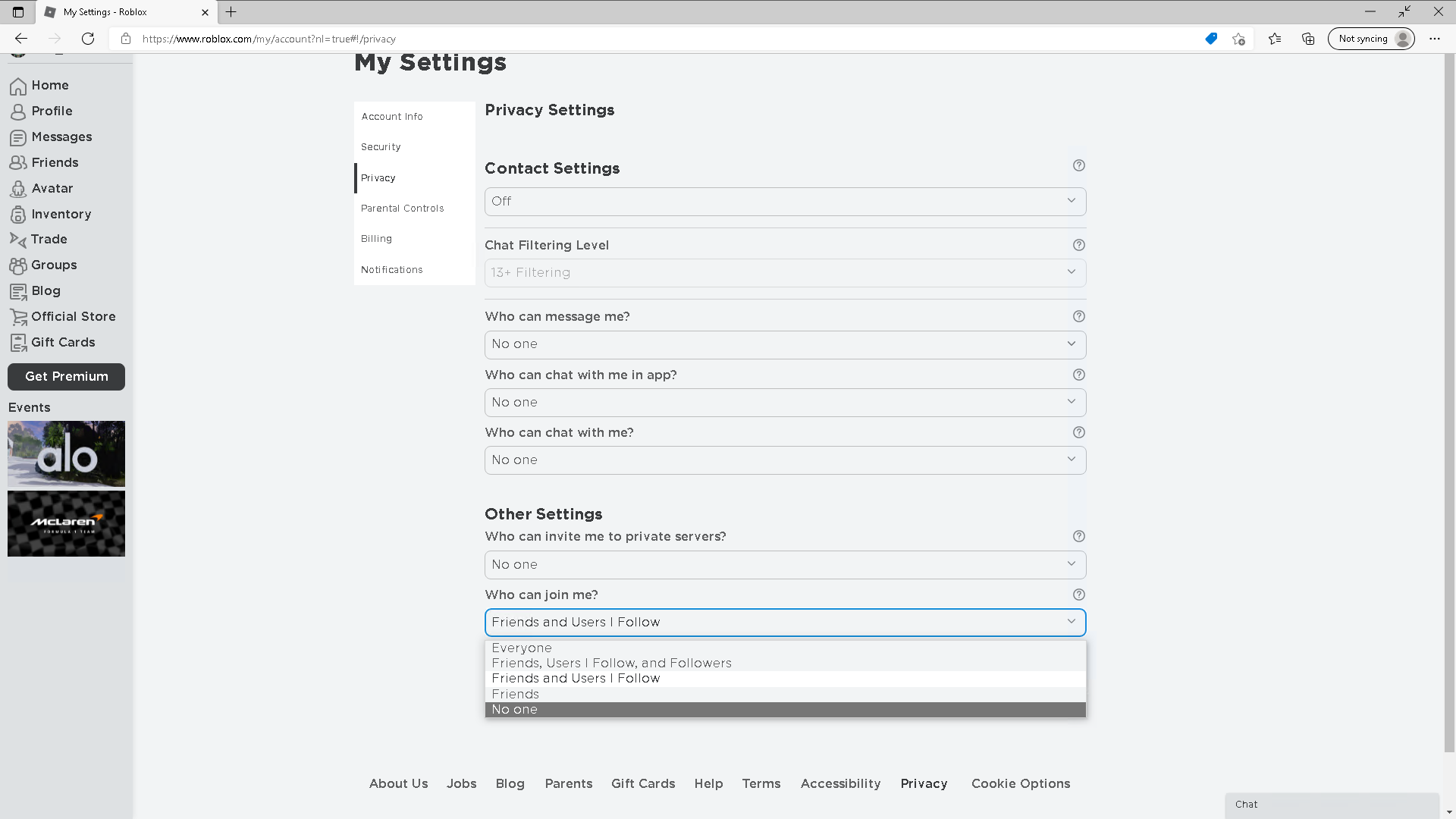Open the Inventory icon in sidebar
Image resolution: width=1456 pixels, height=819 pixels.
(18, 215)
